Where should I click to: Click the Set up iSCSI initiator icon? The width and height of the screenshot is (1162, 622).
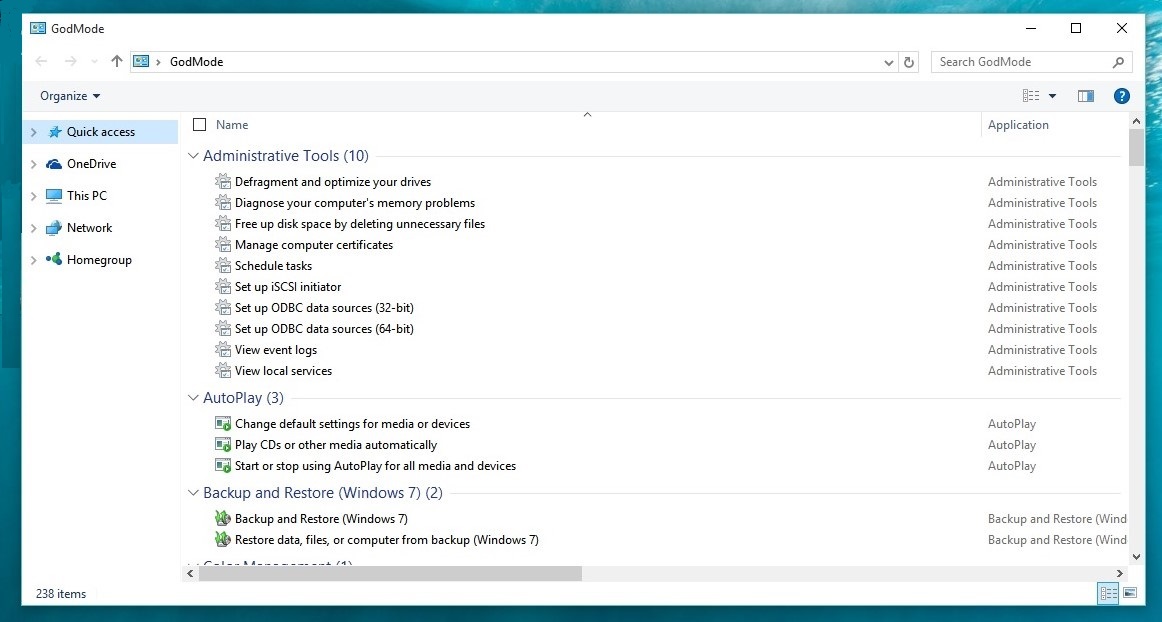coord(222,286)
